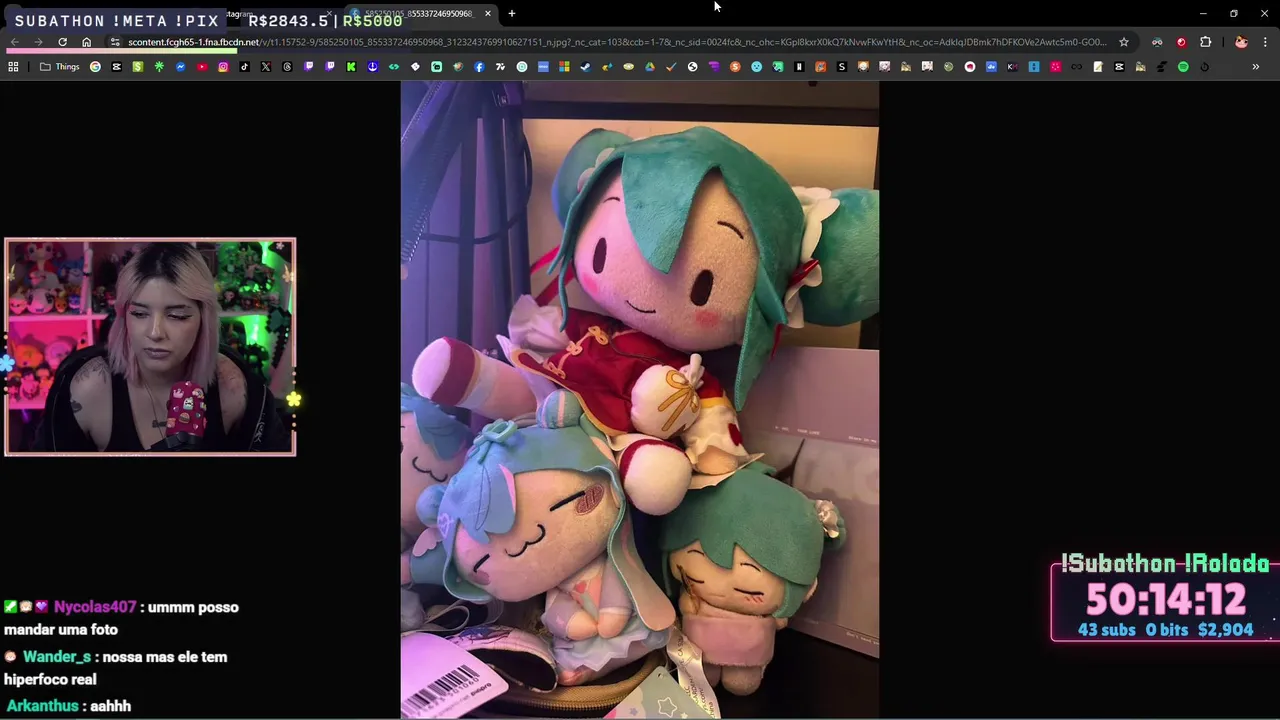
Task: Open the infinity-symbol bookmark icon
Action: click(1076, 67)
